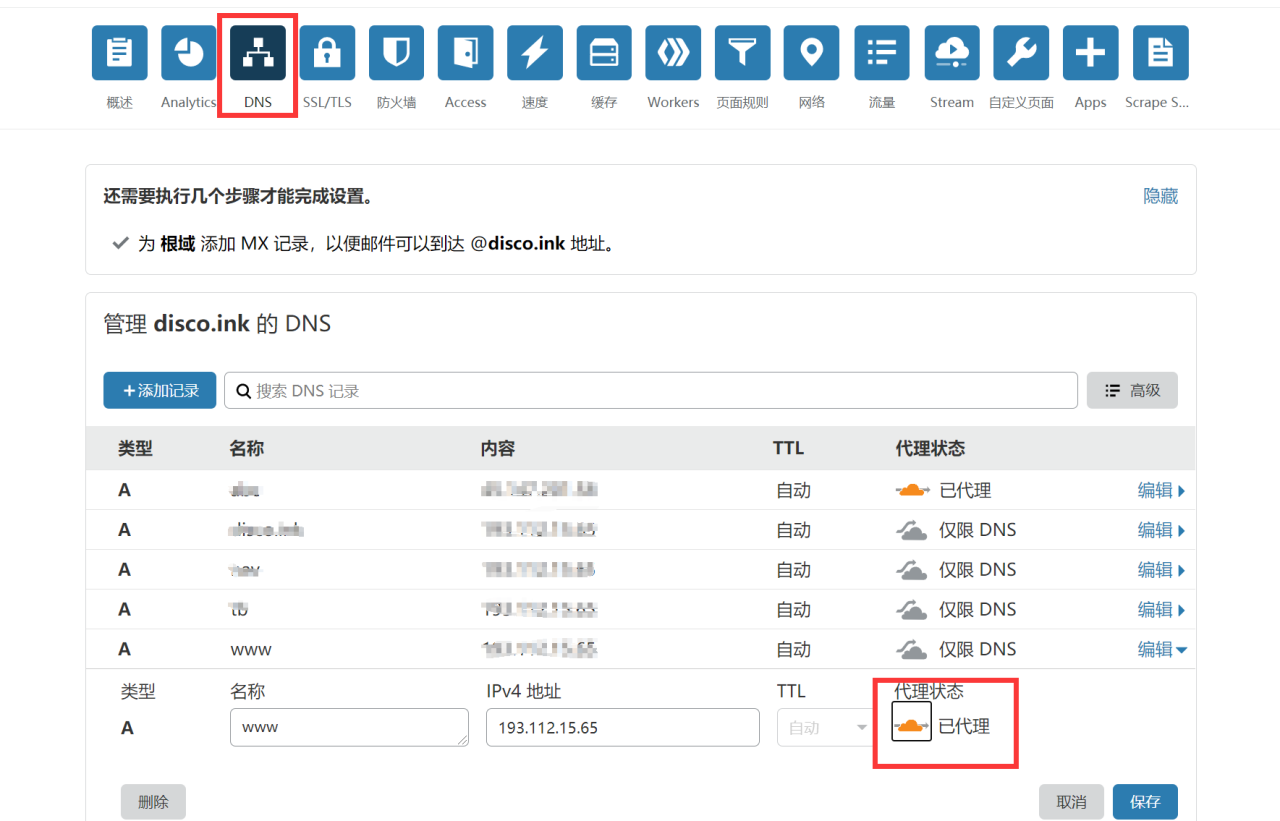Select the DNS network icon

point(258,53)
